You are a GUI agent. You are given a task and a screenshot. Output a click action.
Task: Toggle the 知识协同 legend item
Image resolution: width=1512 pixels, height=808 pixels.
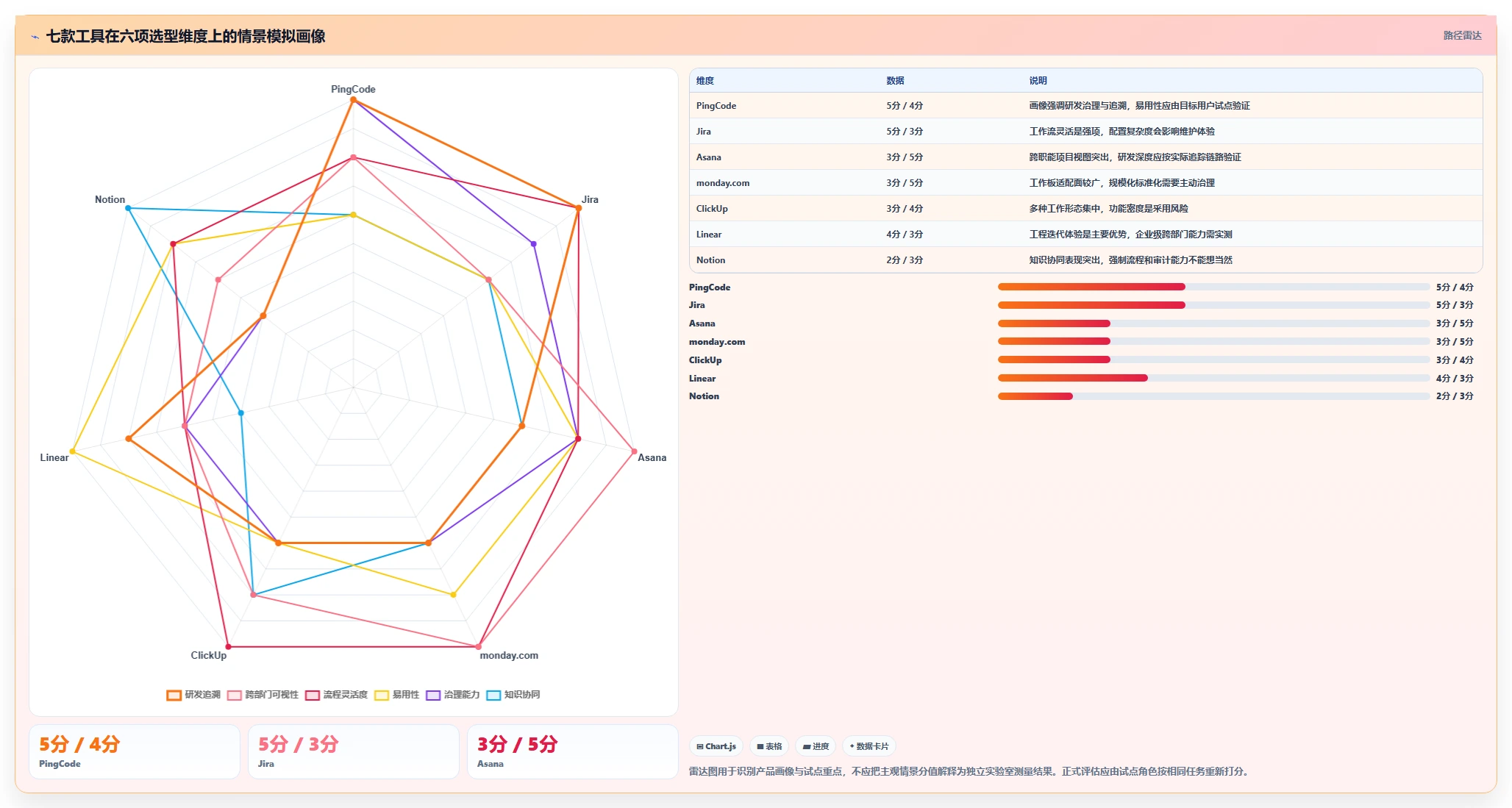513,695
